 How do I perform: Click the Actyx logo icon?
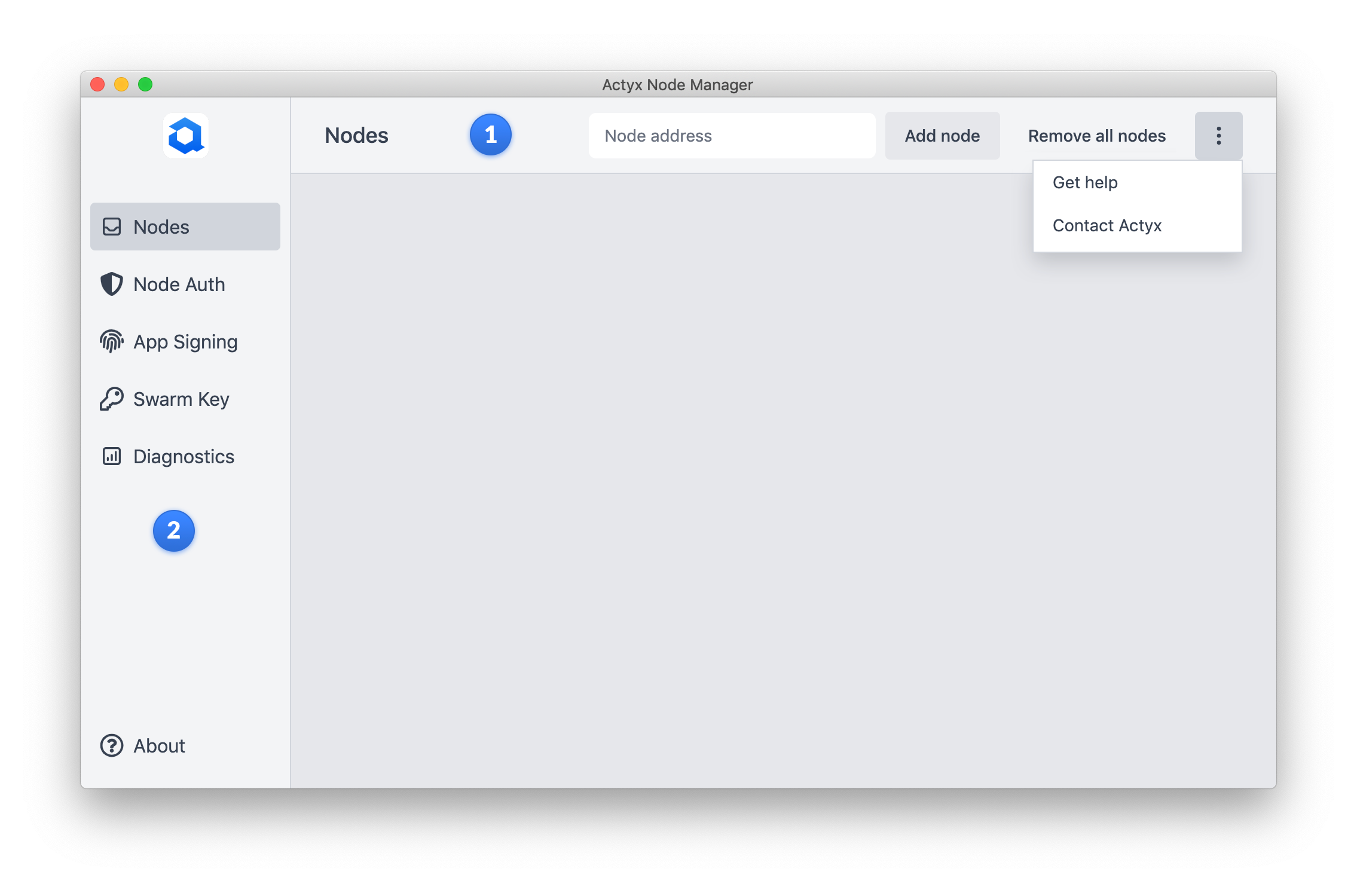(x=185, y=136)
